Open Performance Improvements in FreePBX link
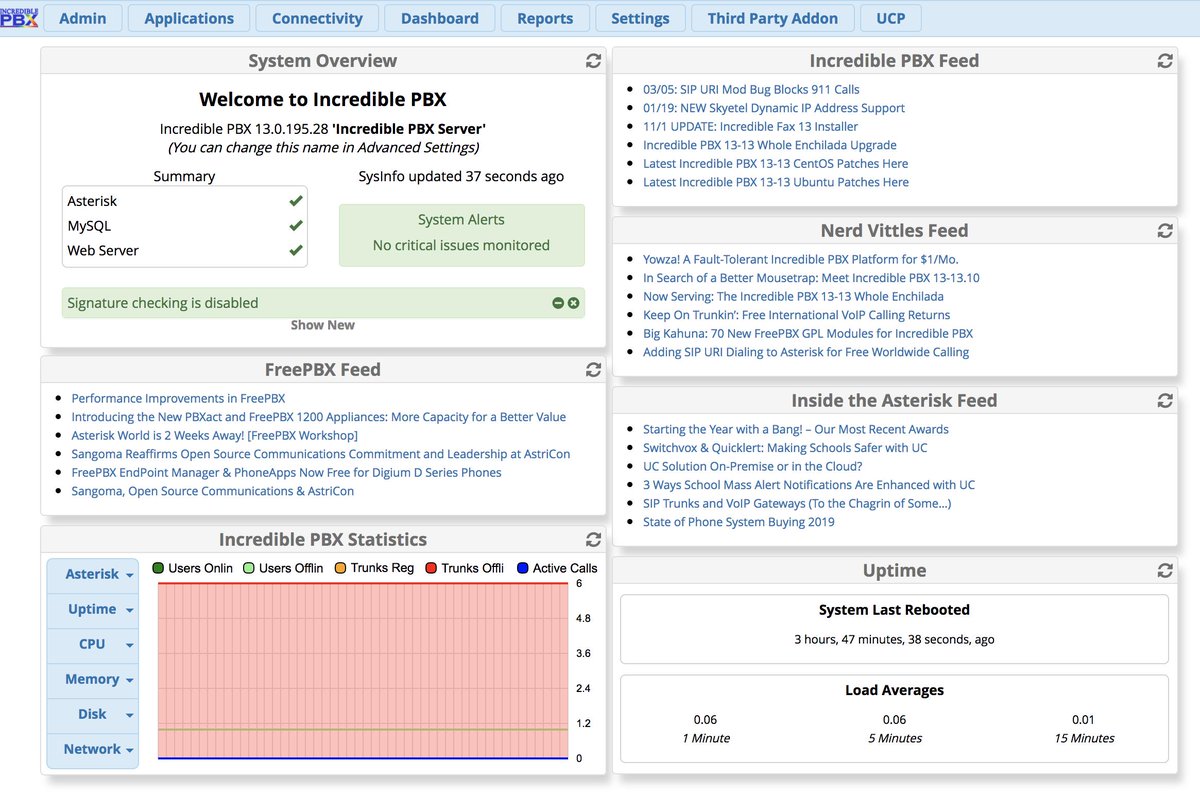The width and height of the screenshot is (1200, 796). tap(178, 398)
